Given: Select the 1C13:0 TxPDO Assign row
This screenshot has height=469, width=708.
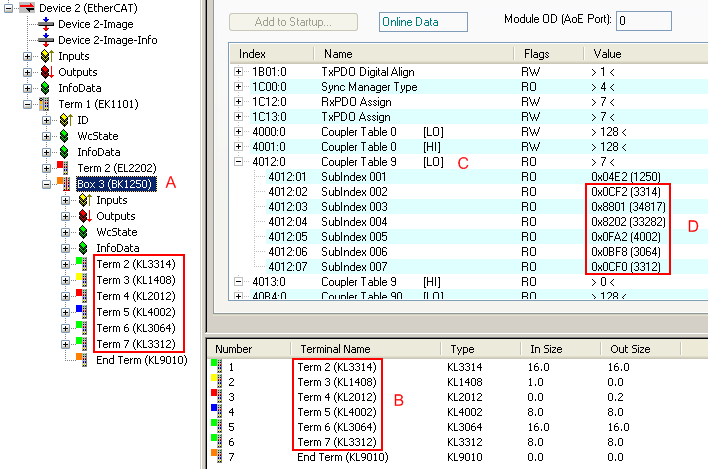Looking at the screenshot, I should 470,117.
